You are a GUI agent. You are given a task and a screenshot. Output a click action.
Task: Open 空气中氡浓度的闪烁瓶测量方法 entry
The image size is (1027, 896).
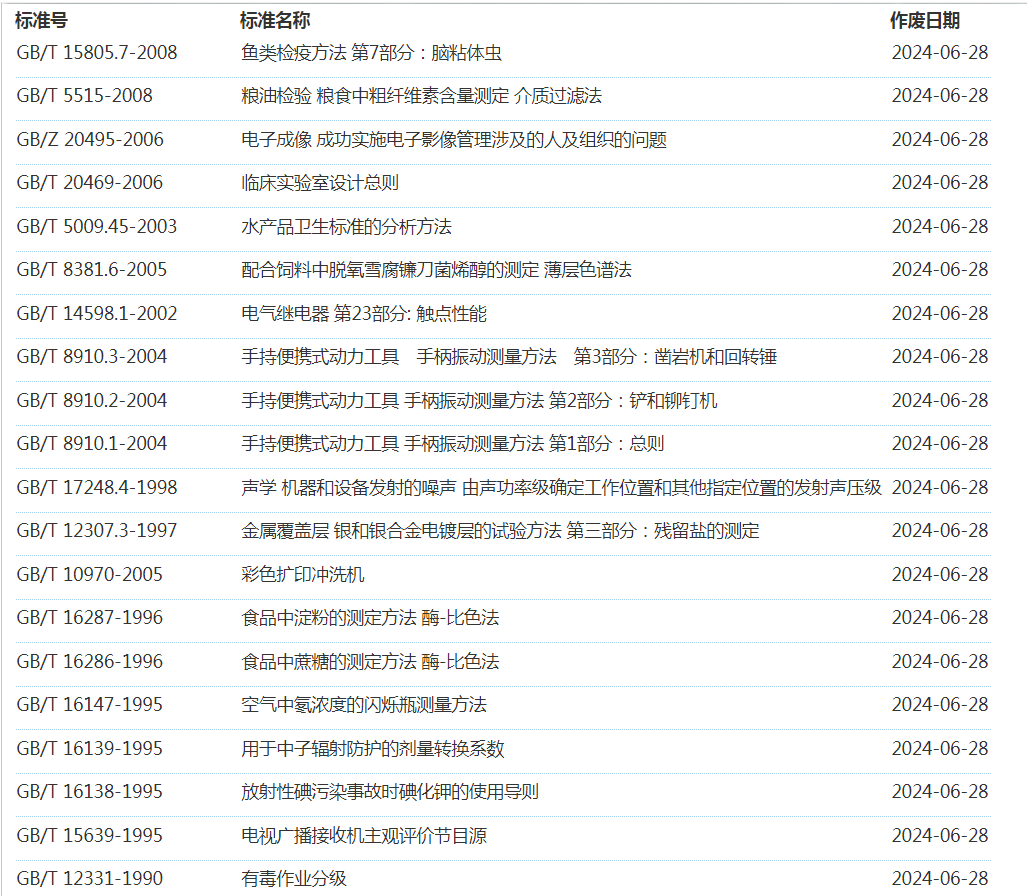pos(364,705)
